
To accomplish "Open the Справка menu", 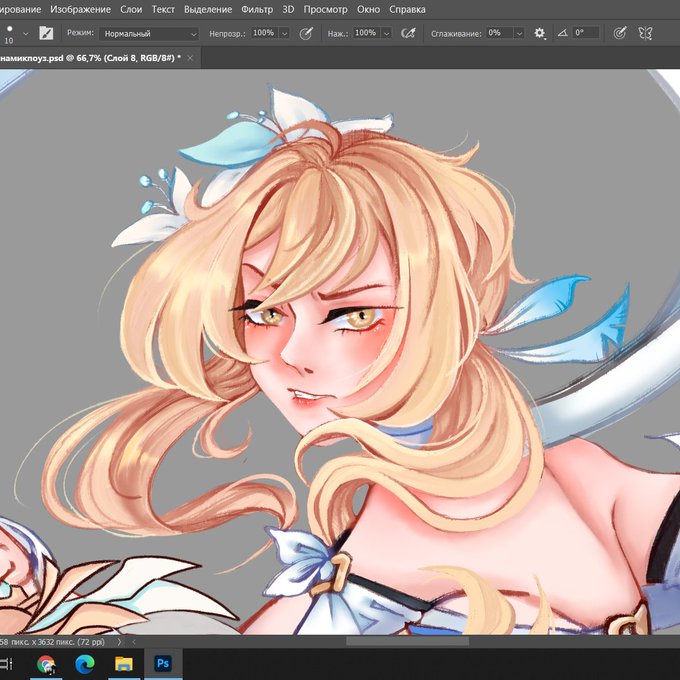I will click(407, 9).
